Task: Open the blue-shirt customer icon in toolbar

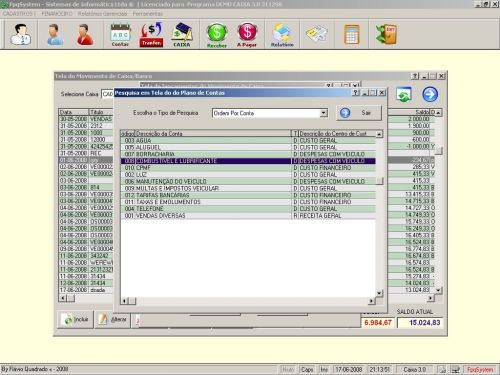Action: coord(55,34)
